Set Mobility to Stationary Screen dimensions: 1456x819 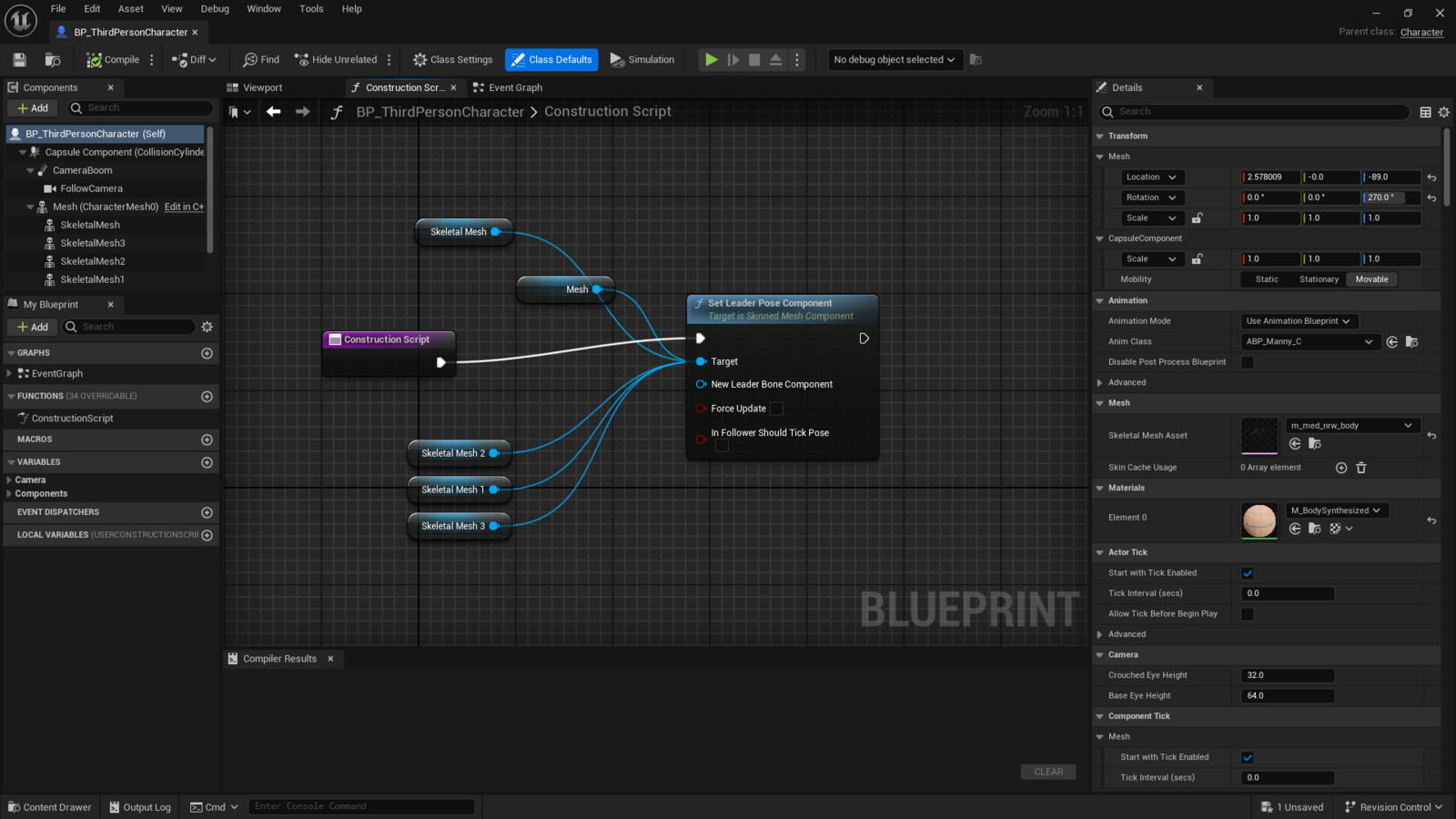(1319, 279)
